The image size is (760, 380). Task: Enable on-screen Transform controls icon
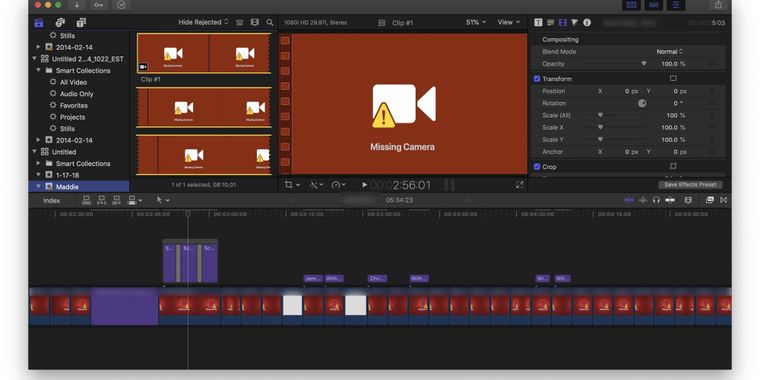pos(673,78)
